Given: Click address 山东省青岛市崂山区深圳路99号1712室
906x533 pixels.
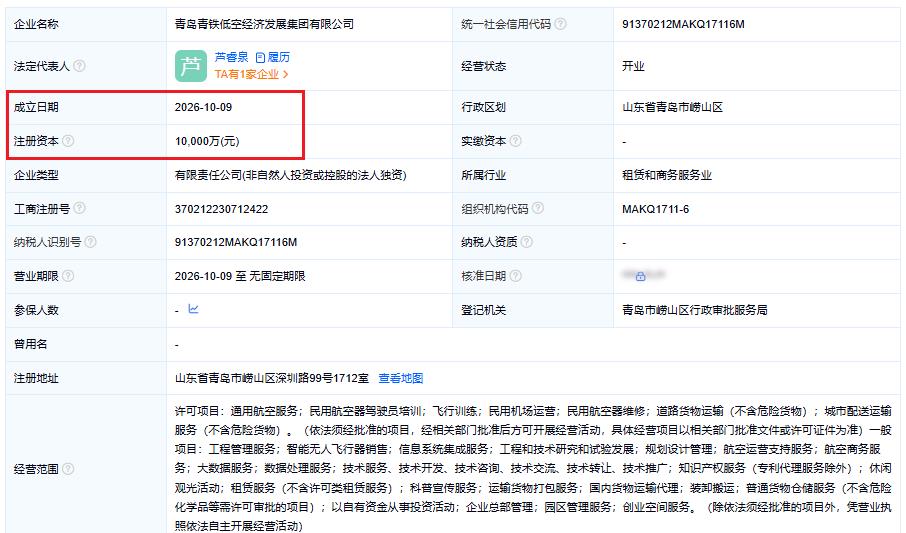Looking at the screenshot, I should [x=272, y=378].
